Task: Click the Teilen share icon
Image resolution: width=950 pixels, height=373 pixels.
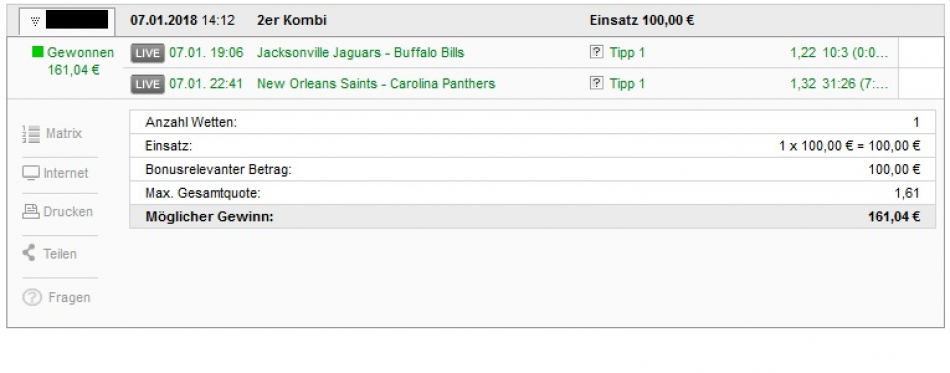Action: (28, 253)
